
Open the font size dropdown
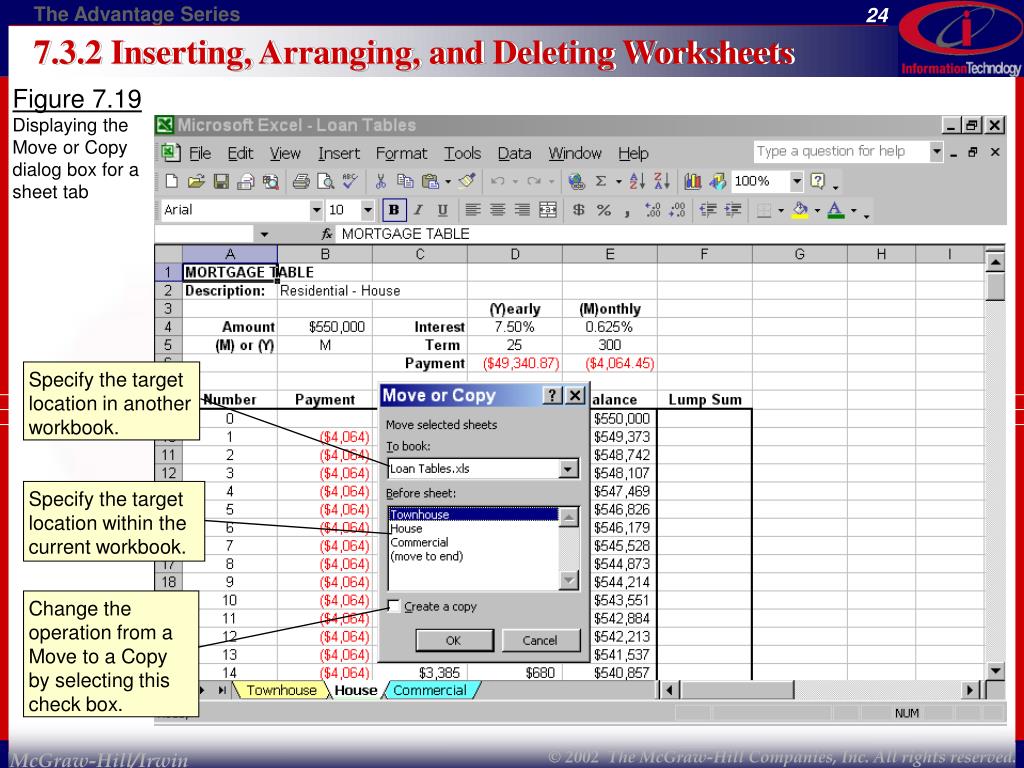(368, 210)
